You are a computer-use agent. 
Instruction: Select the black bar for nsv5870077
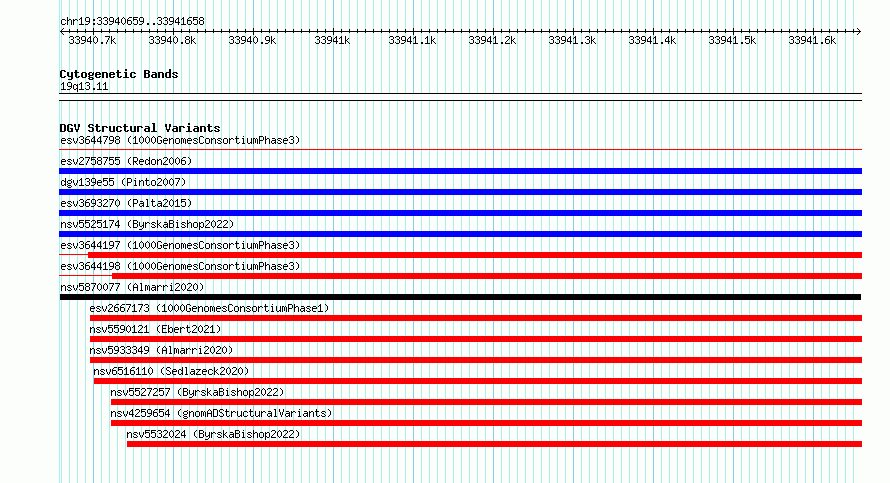click(x=460, y=297)
